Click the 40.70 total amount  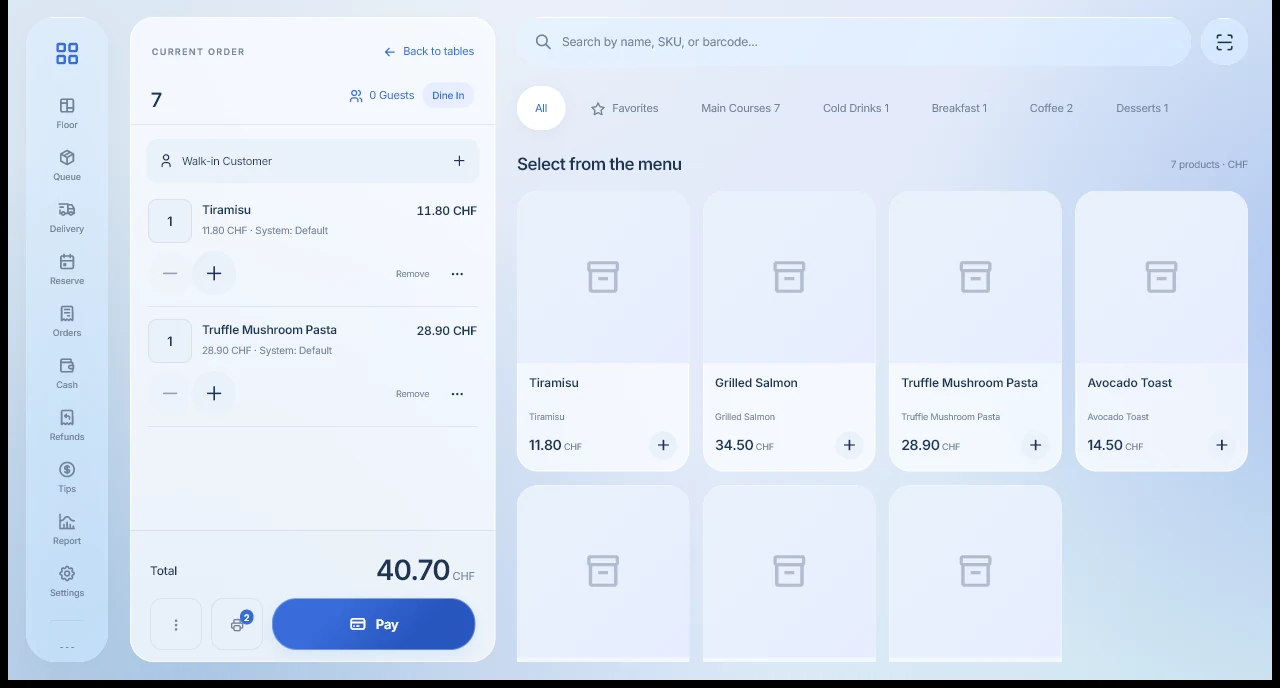tap(413, 570)
